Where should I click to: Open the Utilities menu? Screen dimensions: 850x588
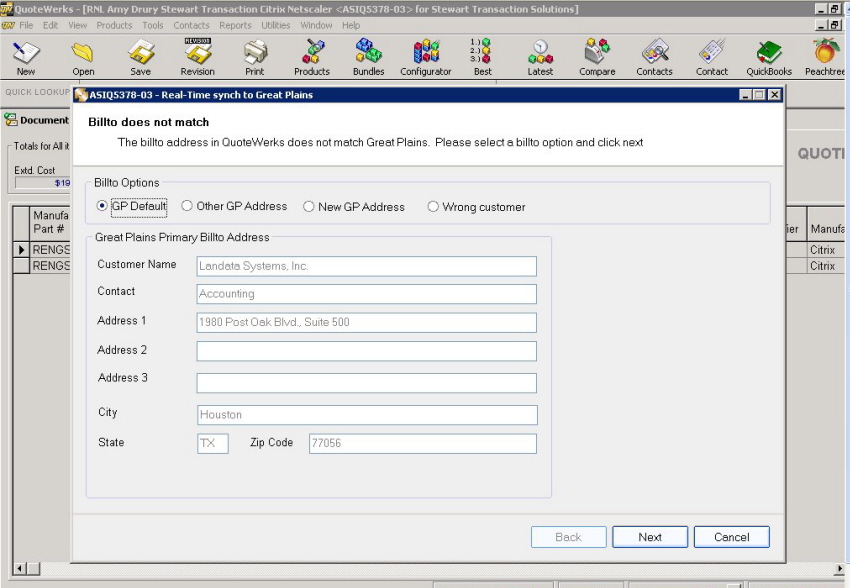[275, 25]
